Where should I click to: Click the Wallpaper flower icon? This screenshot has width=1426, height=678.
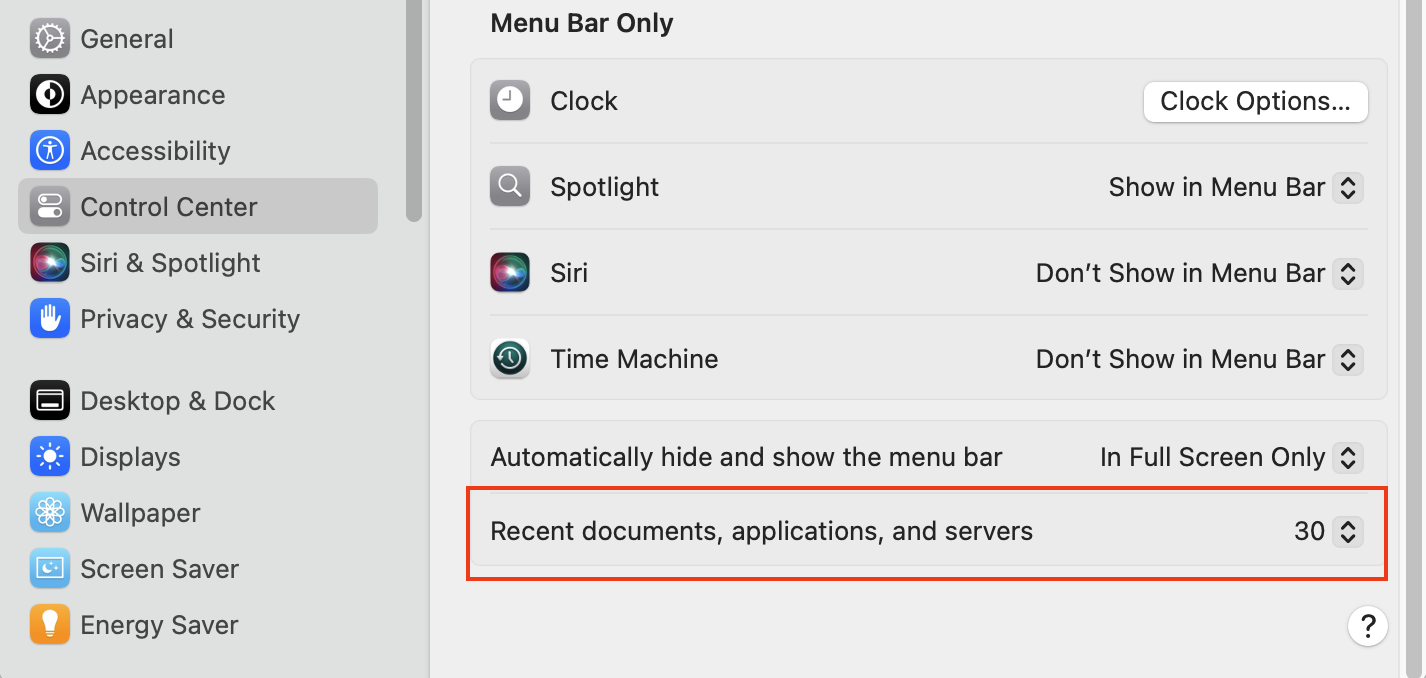(x=50, y=513)
